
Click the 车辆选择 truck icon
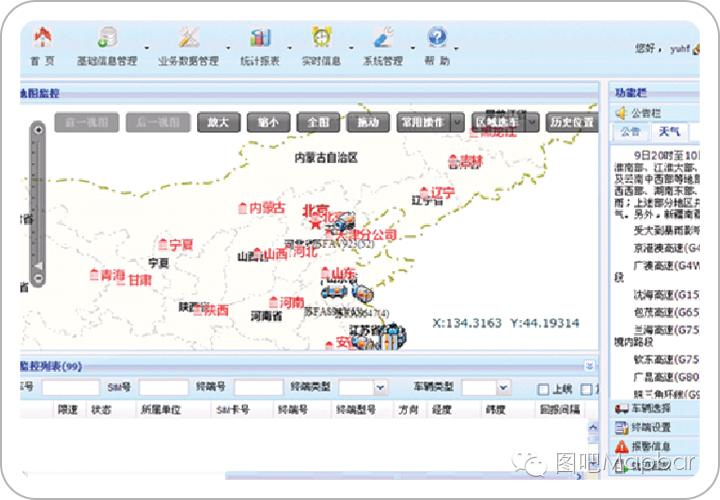click(622, 408)
